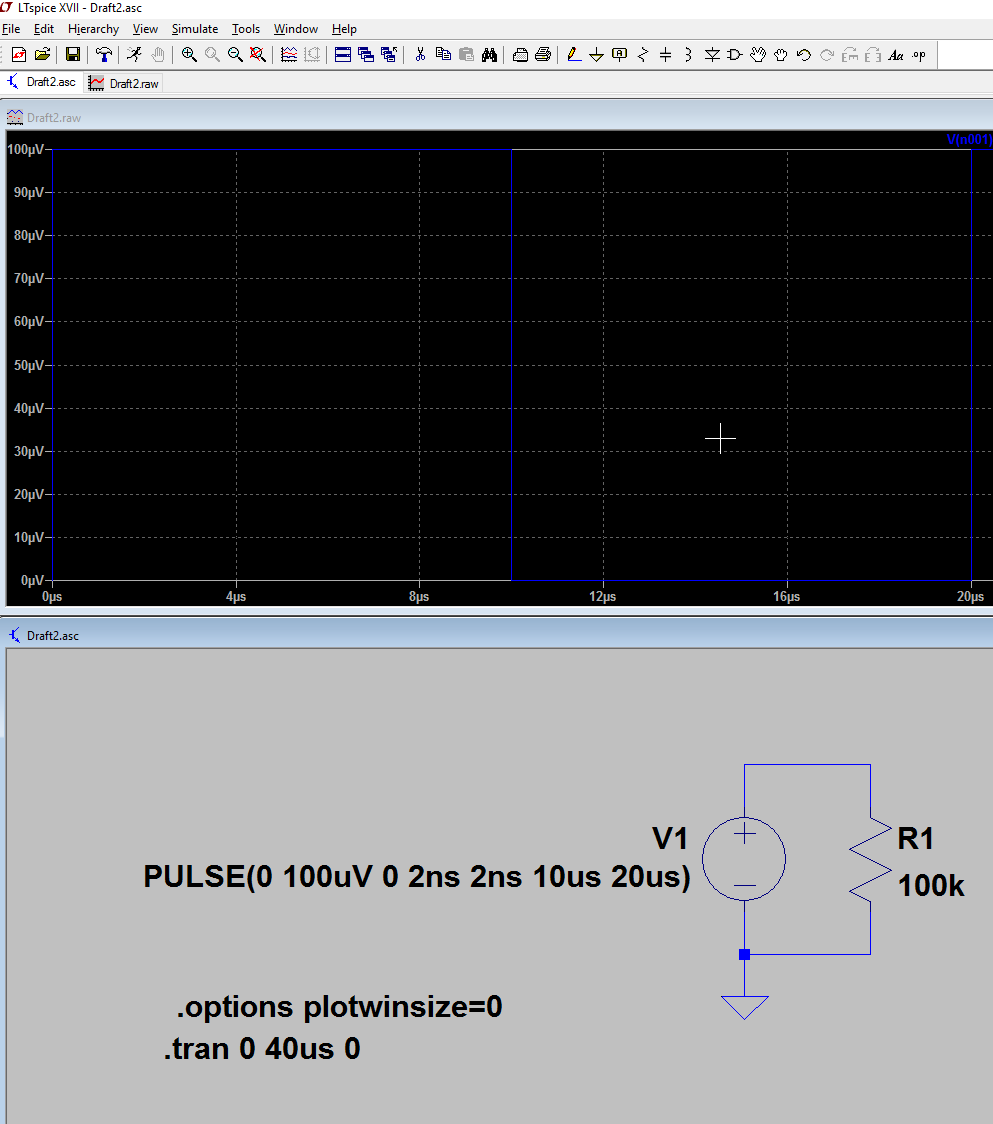
Task: Open the Hierarchy menu
Action: [x=93, y=29]
